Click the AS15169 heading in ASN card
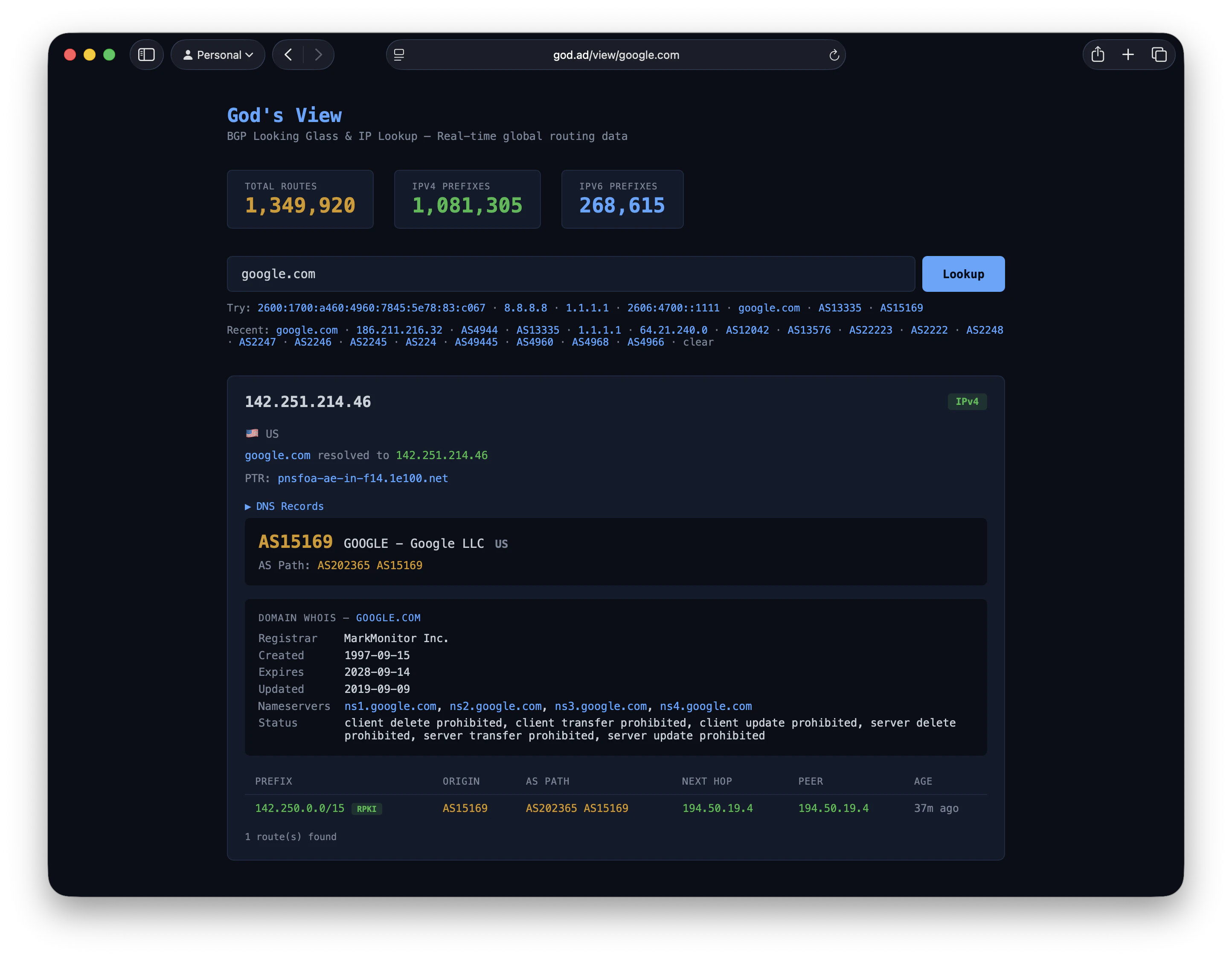The height and width of the screenshot is (960, 1232). 296,542
